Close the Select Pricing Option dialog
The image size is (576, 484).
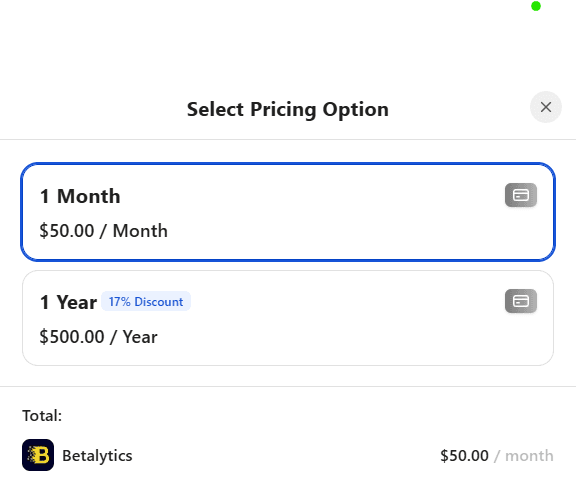point(546,107)
